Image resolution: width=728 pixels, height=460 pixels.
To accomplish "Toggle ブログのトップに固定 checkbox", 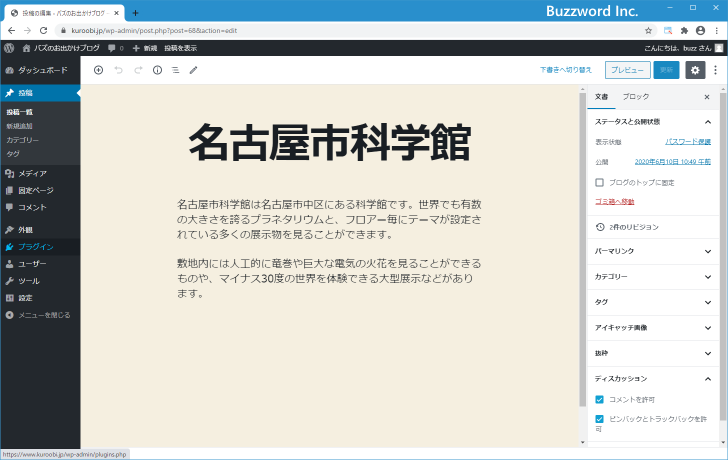I will (x=599, y=182).
